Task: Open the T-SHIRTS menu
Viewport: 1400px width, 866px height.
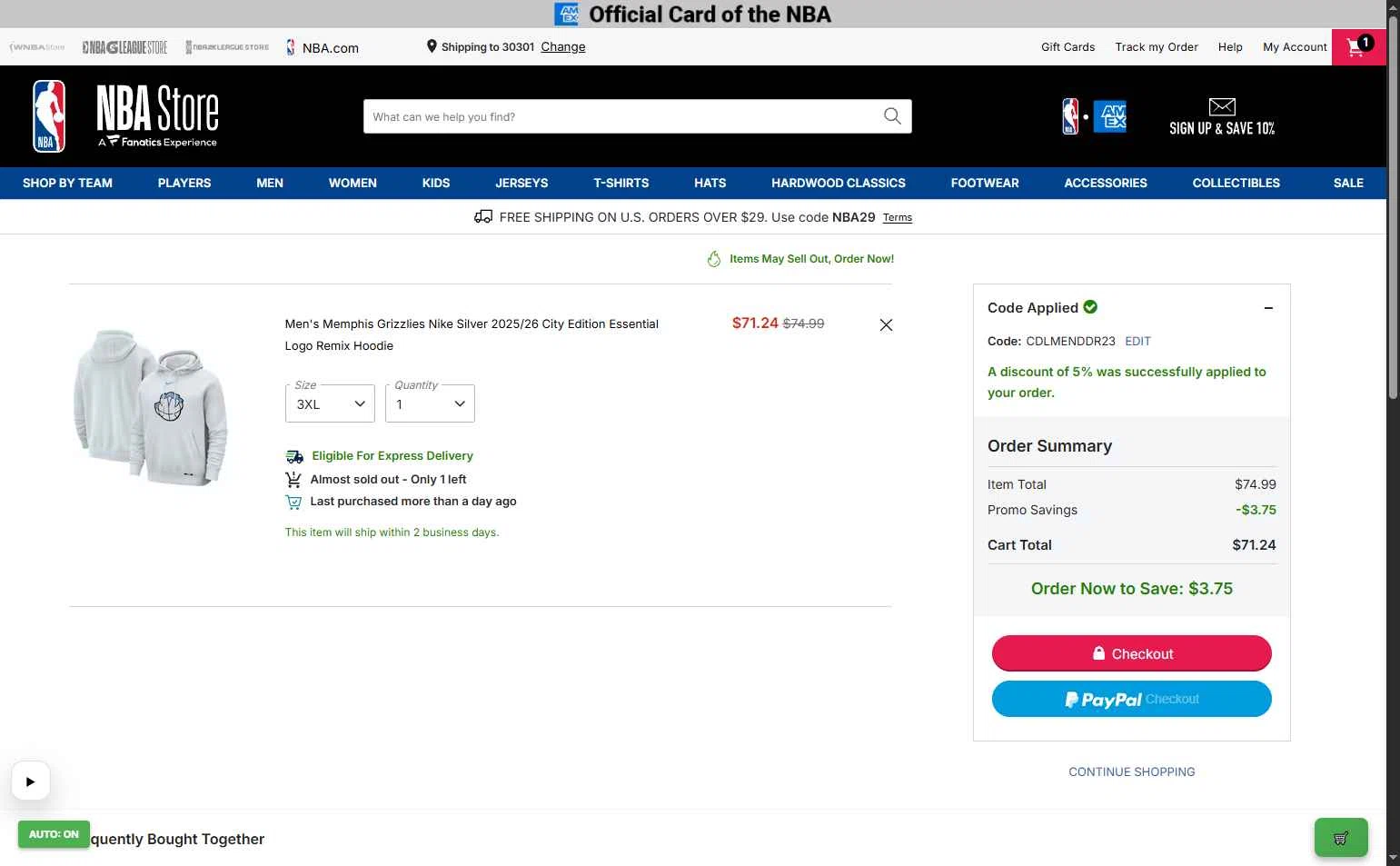Action: click(x=621, y=183)
